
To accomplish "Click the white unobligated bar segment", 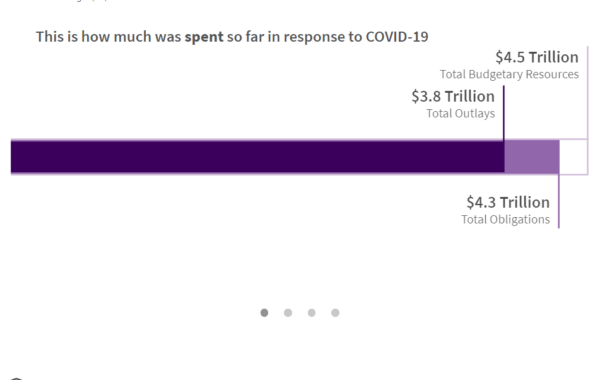I will coord(573,157).
